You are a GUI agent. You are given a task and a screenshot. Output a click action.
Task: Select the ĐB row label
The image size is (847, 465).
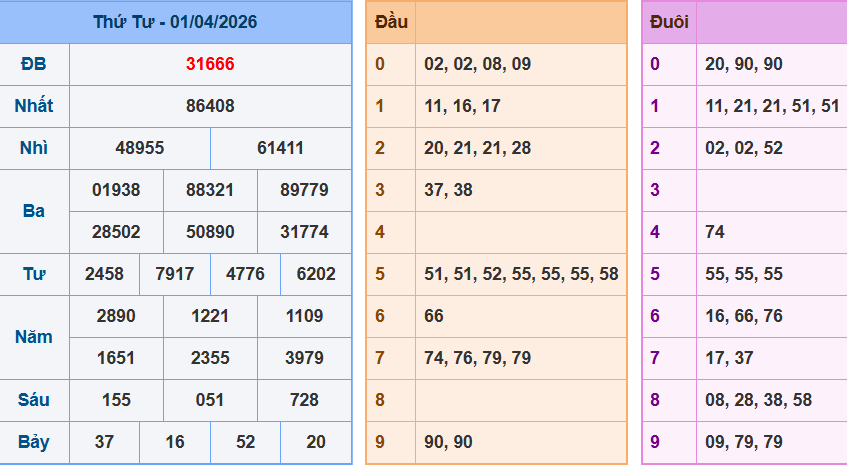[x=34, y=64]
